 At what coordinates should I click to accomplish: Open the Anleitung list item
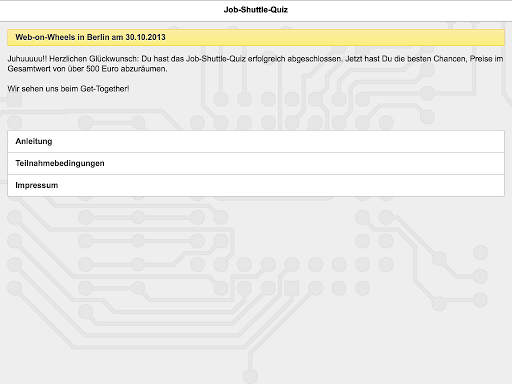click(256, 141)
